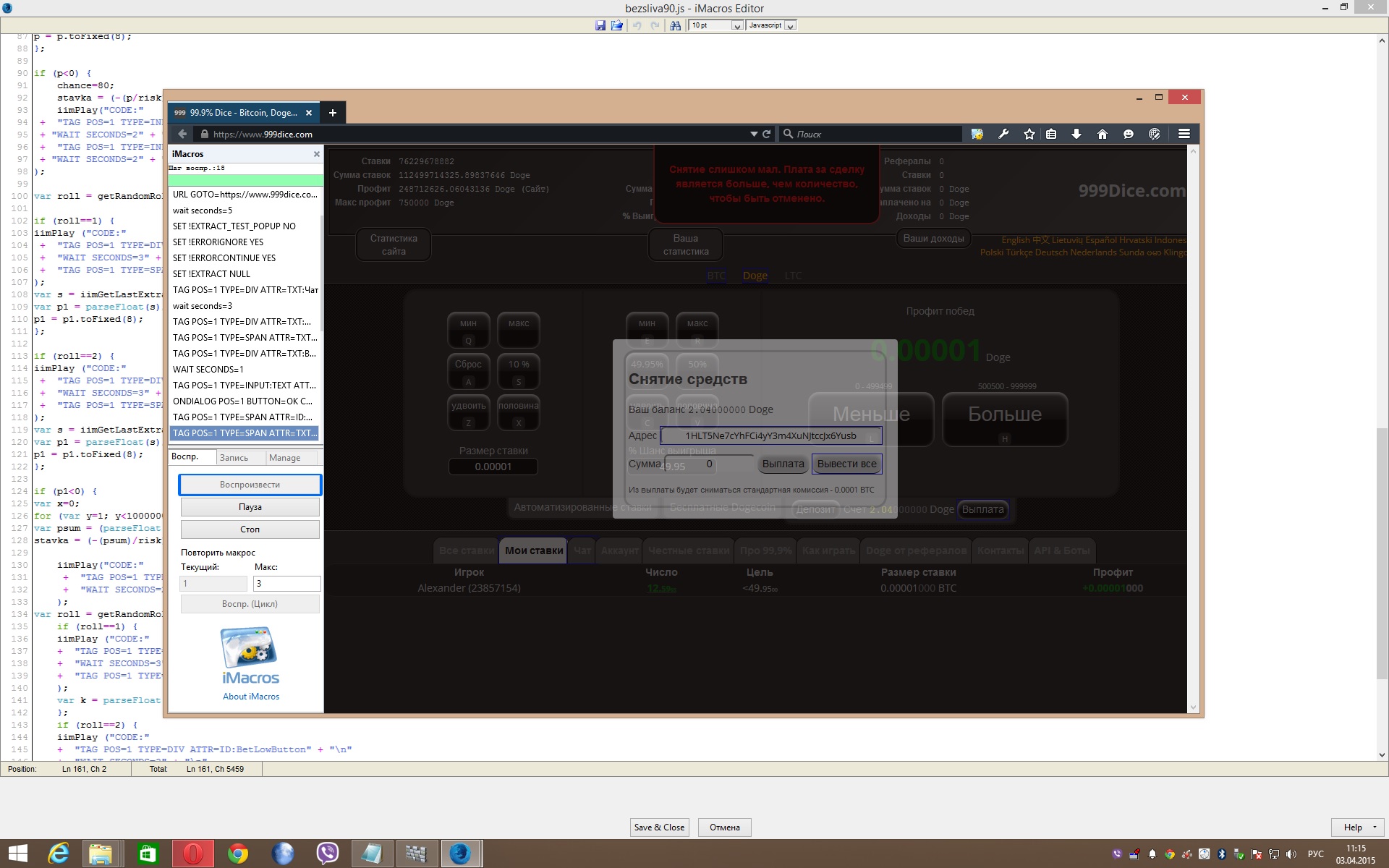
Task: Open the Opera browser taskbar icon
Action: pos(192,854)
